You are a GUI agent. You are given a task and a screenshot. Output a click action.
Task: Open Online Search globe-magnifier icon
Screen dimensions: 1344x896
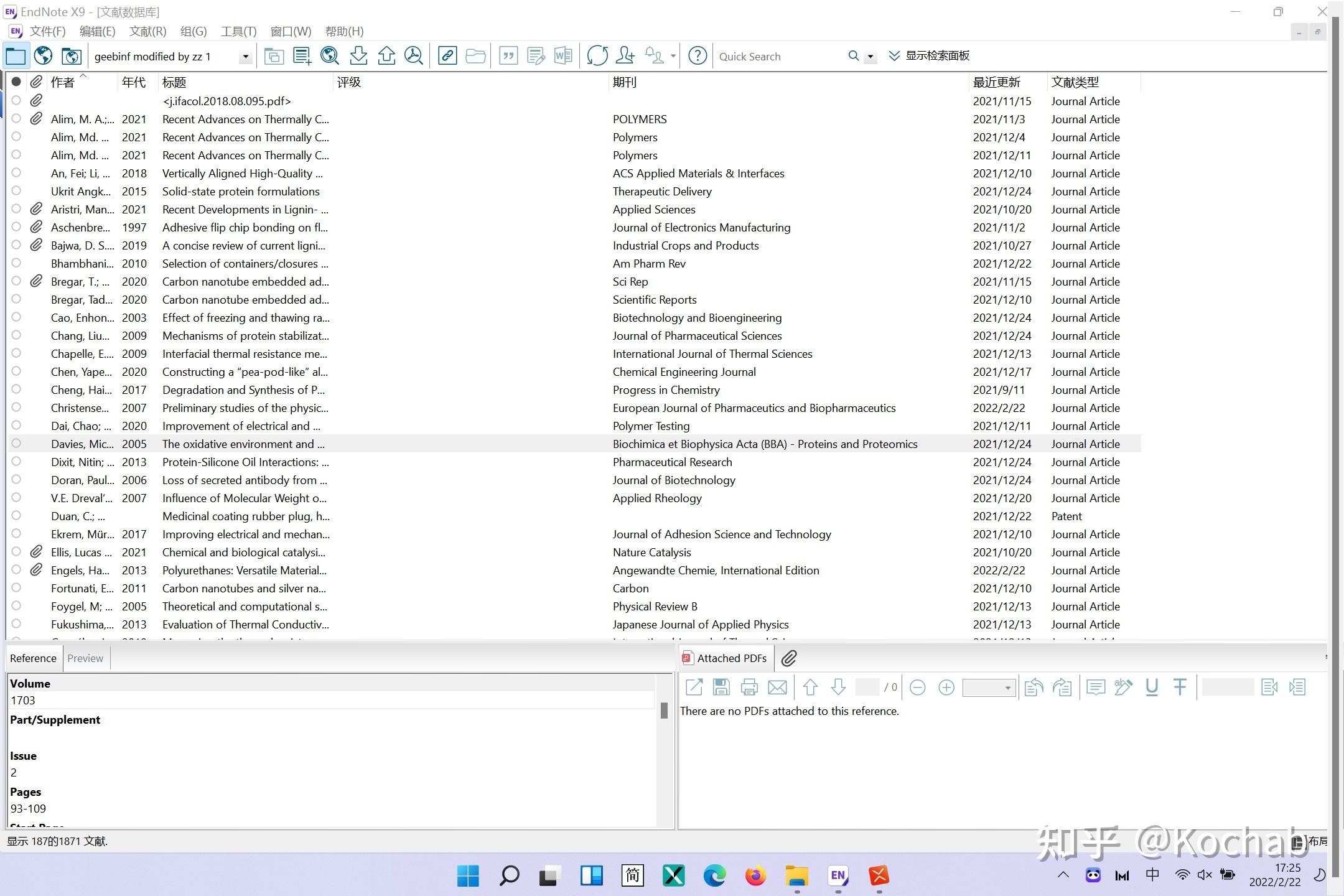tap(330, 56)
